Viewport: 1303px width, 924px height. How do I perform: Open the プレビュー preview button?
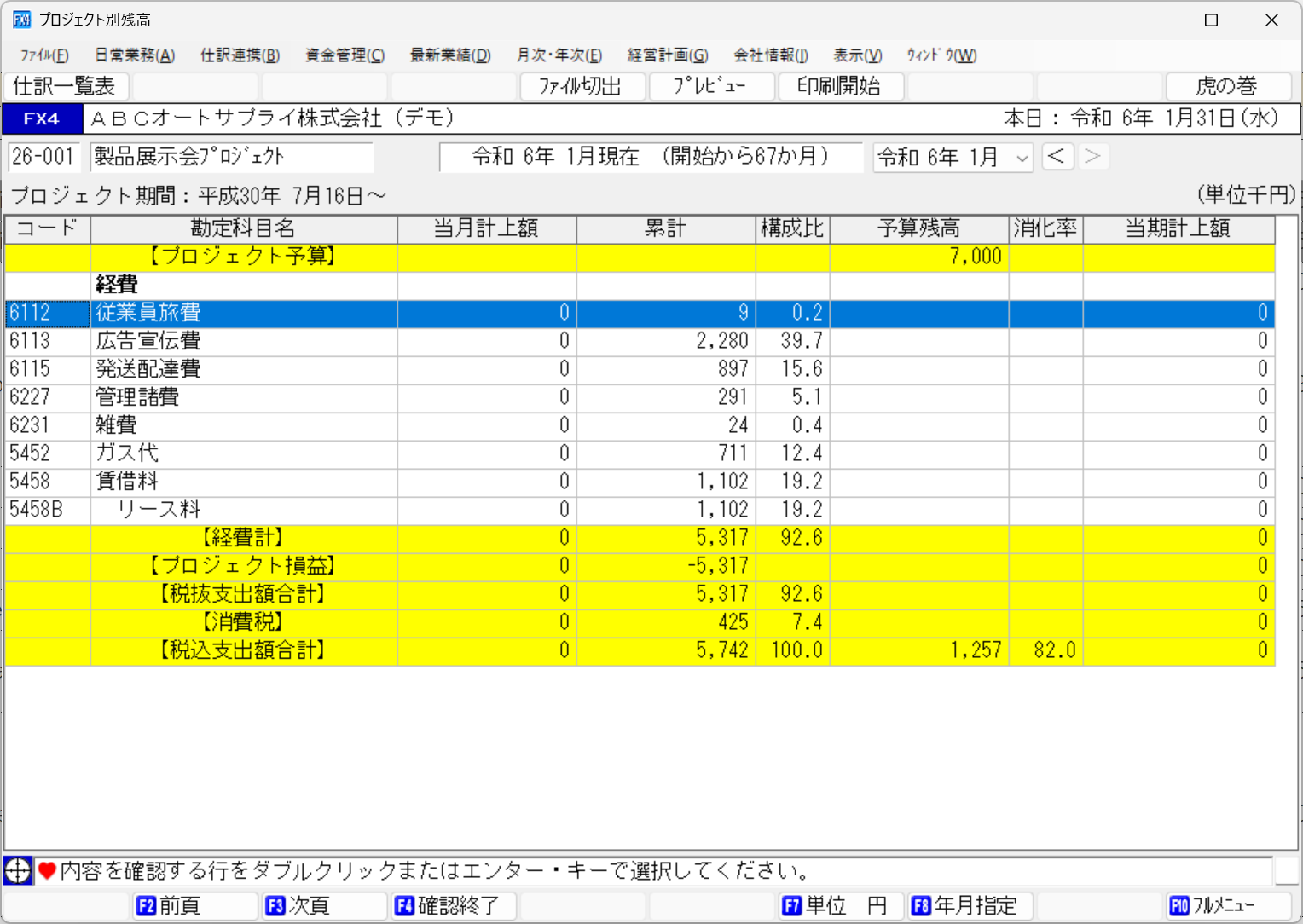(710, 86)
